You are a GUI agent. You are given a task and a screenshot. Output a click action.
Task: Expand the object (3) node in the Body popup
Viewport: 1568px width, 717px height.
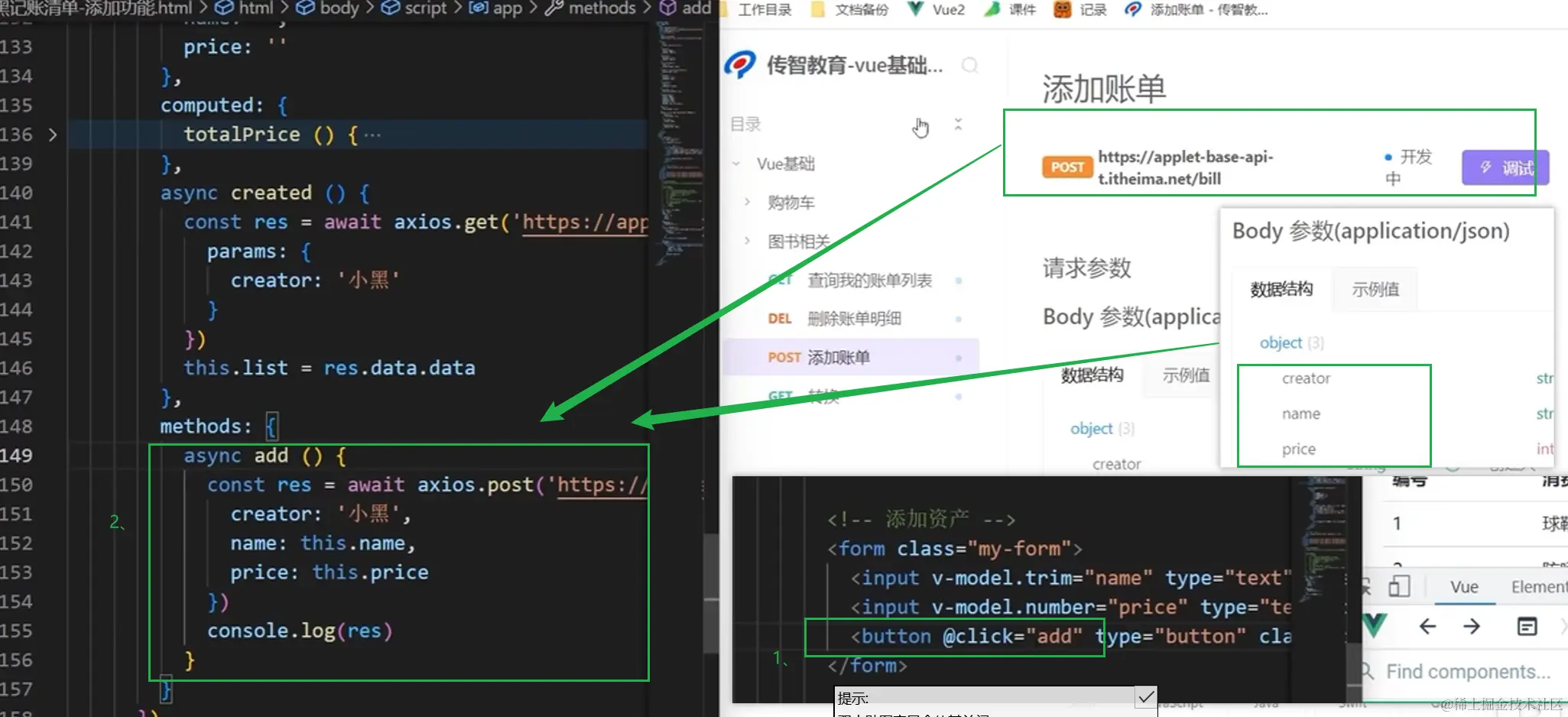1291,342
